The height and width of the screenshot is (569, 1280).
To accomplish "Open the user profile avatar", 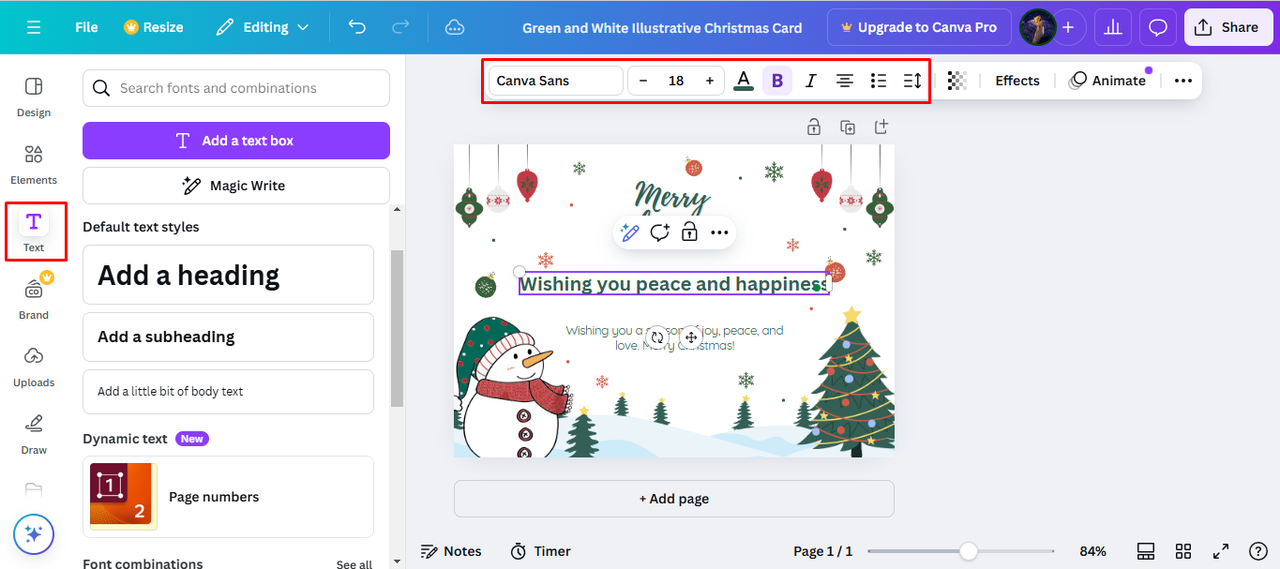I will pyautogui.click(x=1037, y=27).
